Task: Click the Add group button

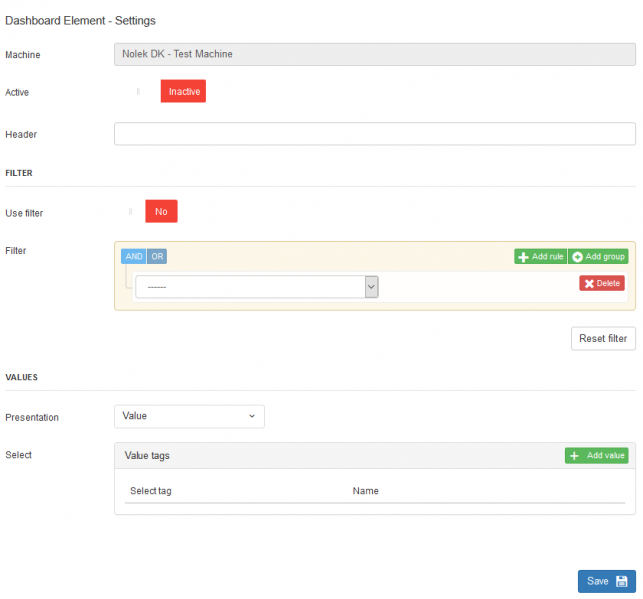Action: (x=598, y=257)
